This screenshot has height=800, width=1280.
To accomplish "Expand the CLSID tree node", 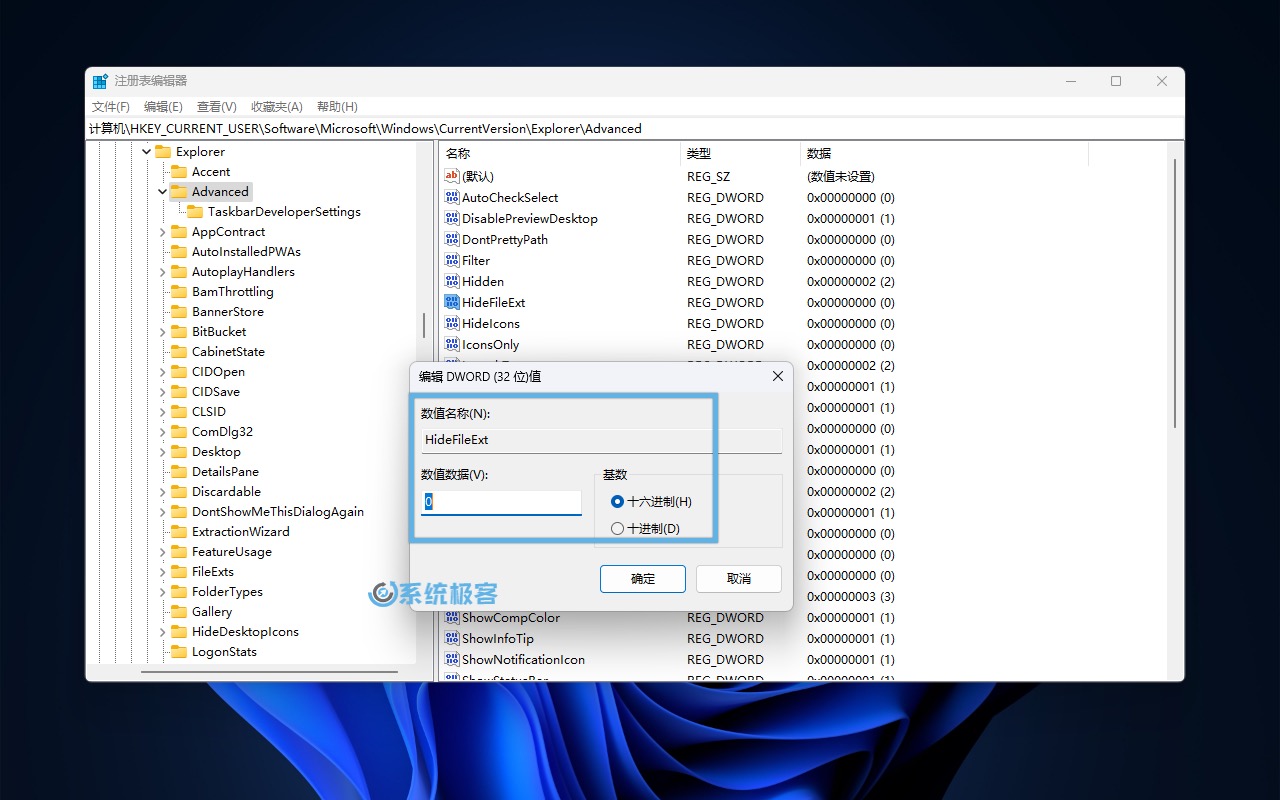I will point(162,412).
